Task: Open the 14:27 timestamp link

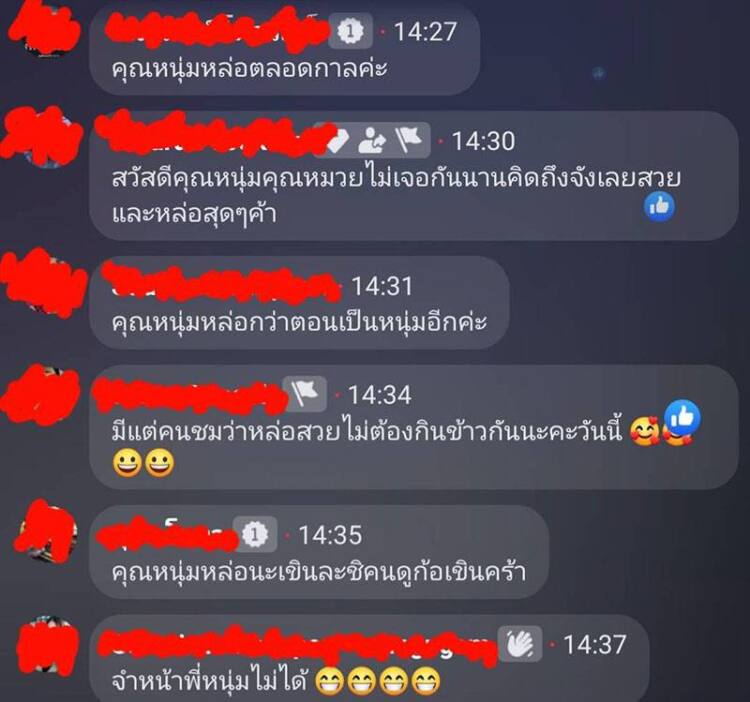Action: (x=425, y=32)
